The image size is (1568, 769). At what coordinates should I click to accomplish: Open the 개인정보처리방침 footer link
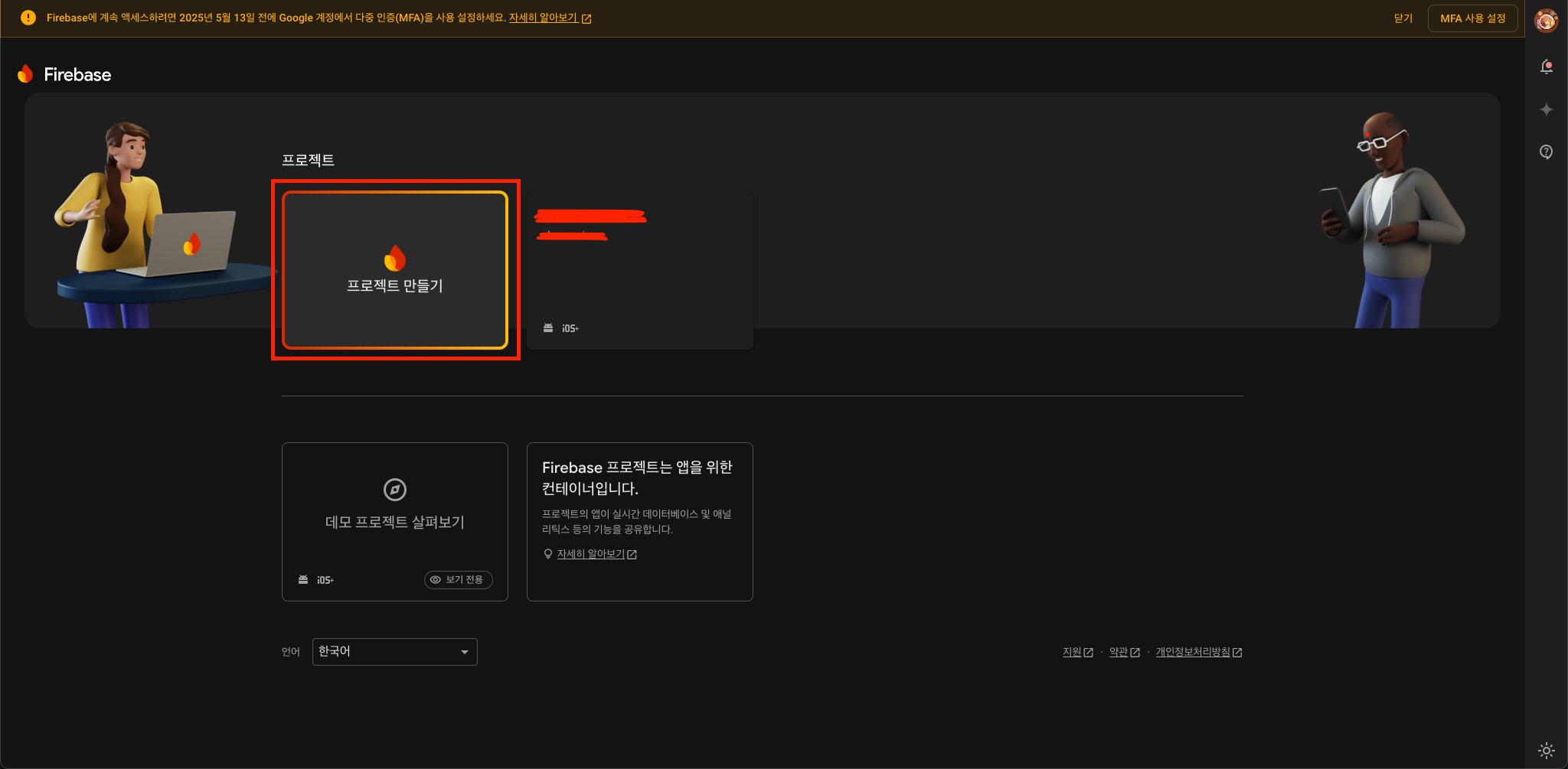pyautogui.click(x=1199, y=652)
